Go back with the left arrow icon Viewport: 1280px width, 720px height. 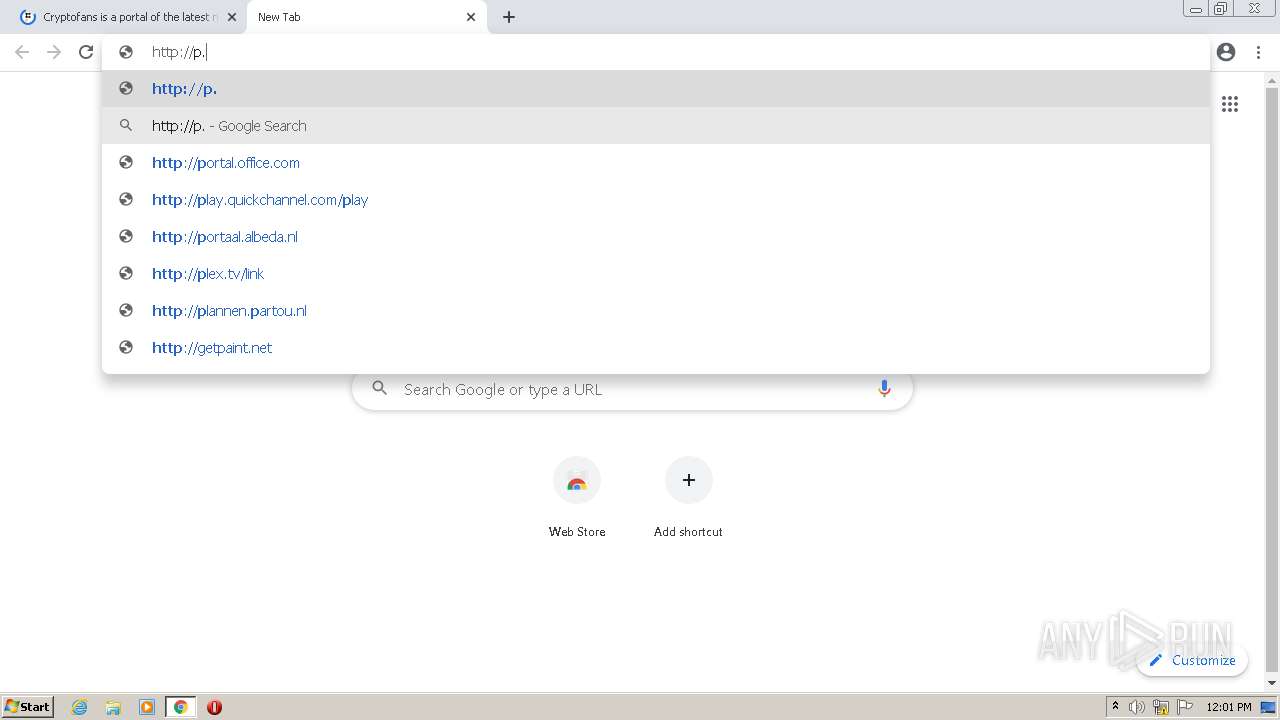pos(22,52)
